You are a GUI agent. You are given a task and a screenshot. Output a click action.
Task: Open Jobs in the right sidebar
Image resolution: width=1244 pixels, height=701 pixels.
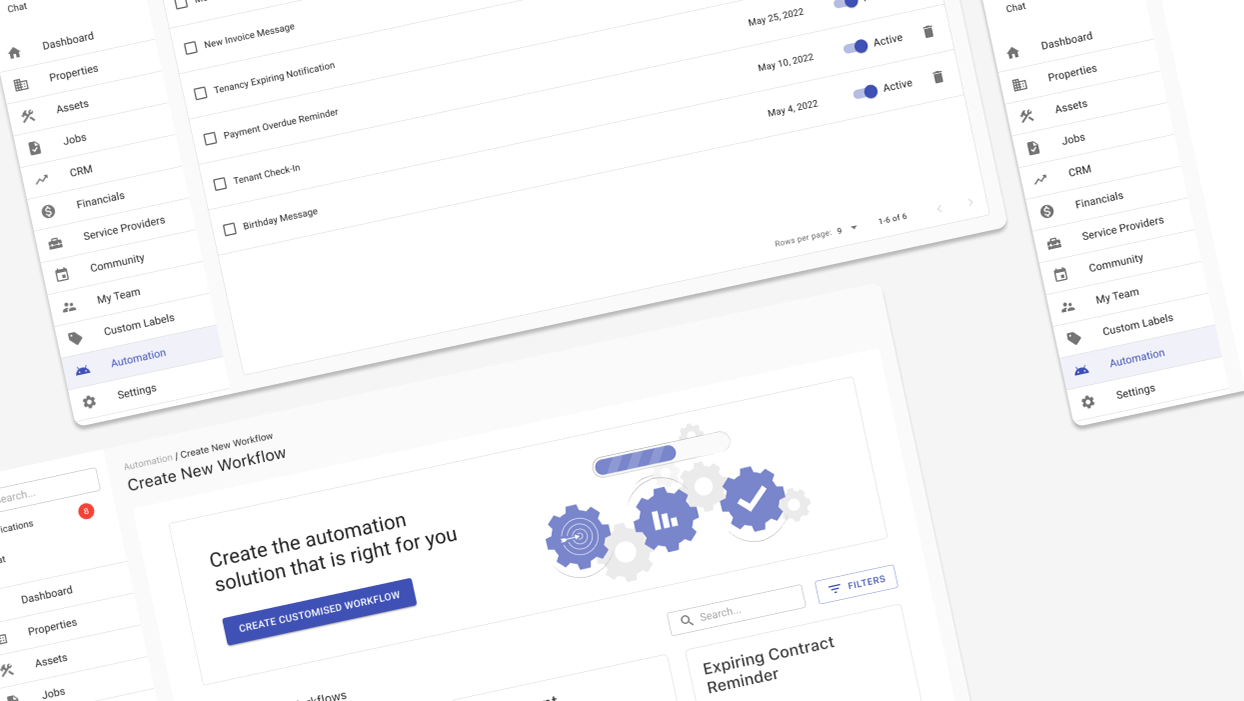tap(1073, 139)
